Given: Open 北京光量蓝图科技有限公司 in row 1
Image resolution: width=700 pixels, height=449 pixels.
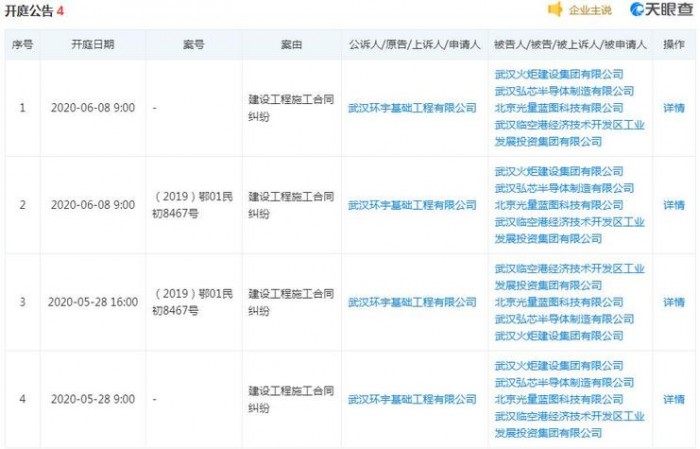Looking at the screenshot, I should [x=559, y=108].
